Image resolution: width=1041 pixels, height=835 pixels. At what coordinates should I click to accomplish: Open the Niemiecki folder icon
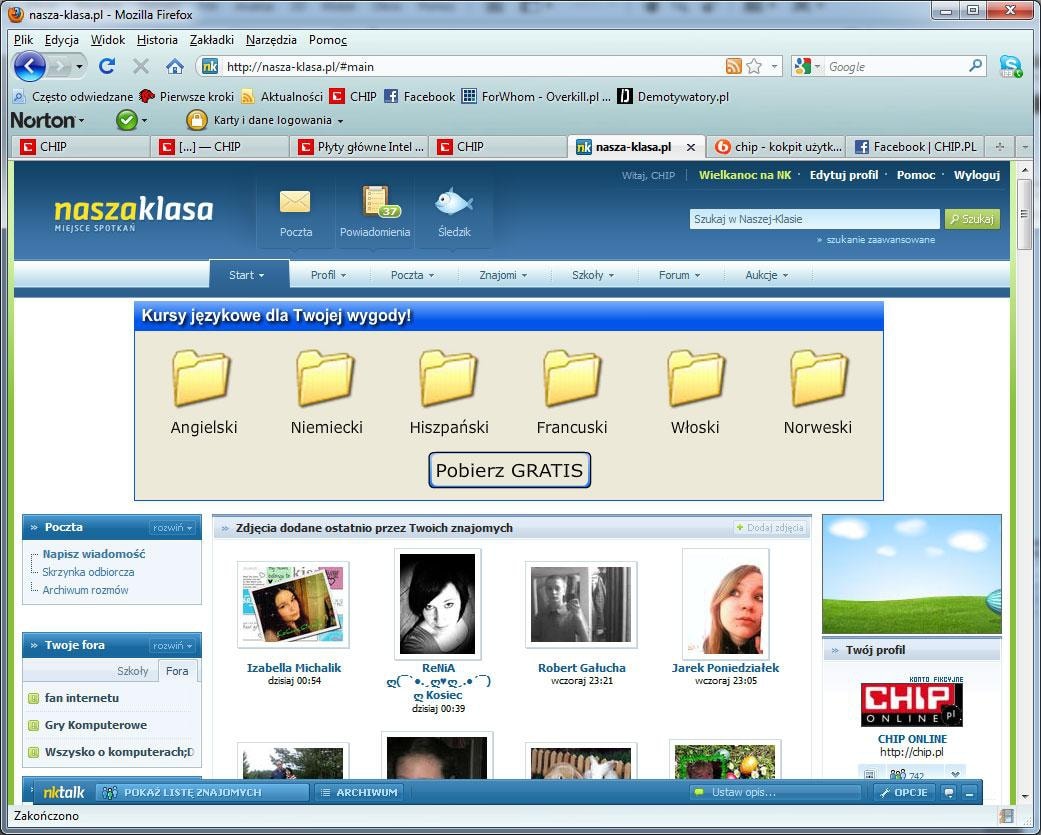tap(325, 378)
